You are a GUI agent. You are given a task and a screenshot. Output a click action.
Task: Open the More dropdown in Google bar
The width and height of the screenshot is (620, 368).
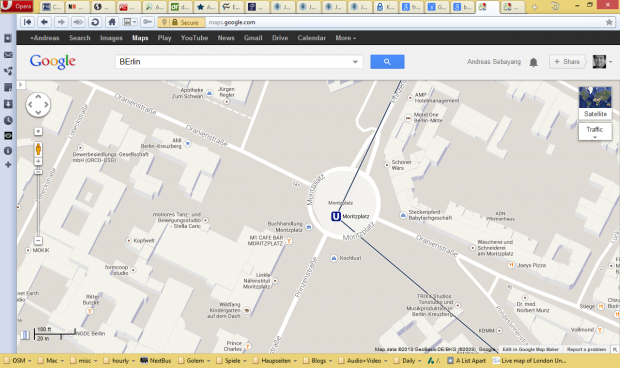click(346, 38)
